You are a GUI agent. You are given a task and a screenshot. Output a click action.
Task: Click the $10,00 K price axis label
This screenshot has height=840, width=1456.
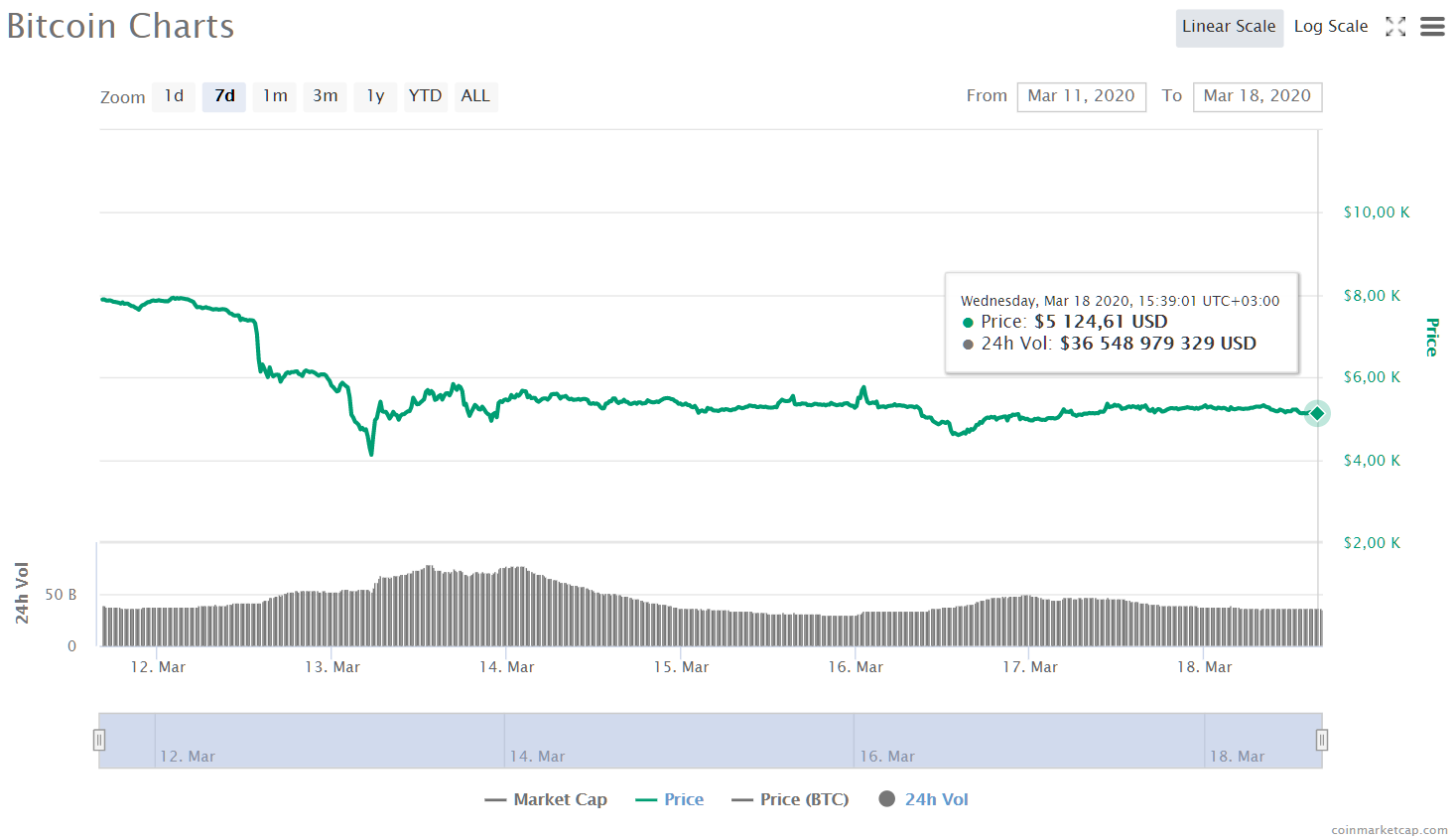[1377, 212]
